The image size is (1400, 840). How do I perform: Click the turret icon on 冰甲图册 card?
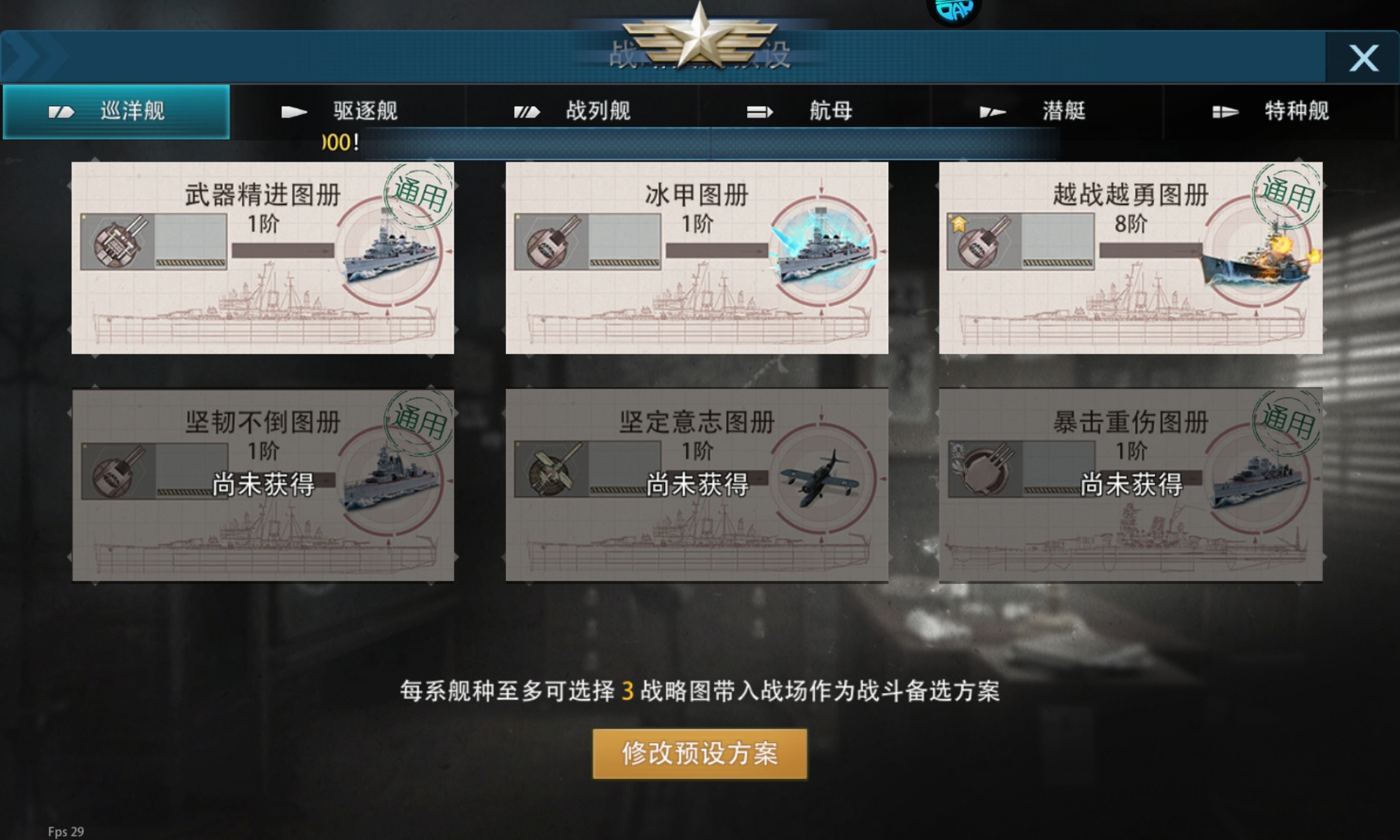[552, 241]
